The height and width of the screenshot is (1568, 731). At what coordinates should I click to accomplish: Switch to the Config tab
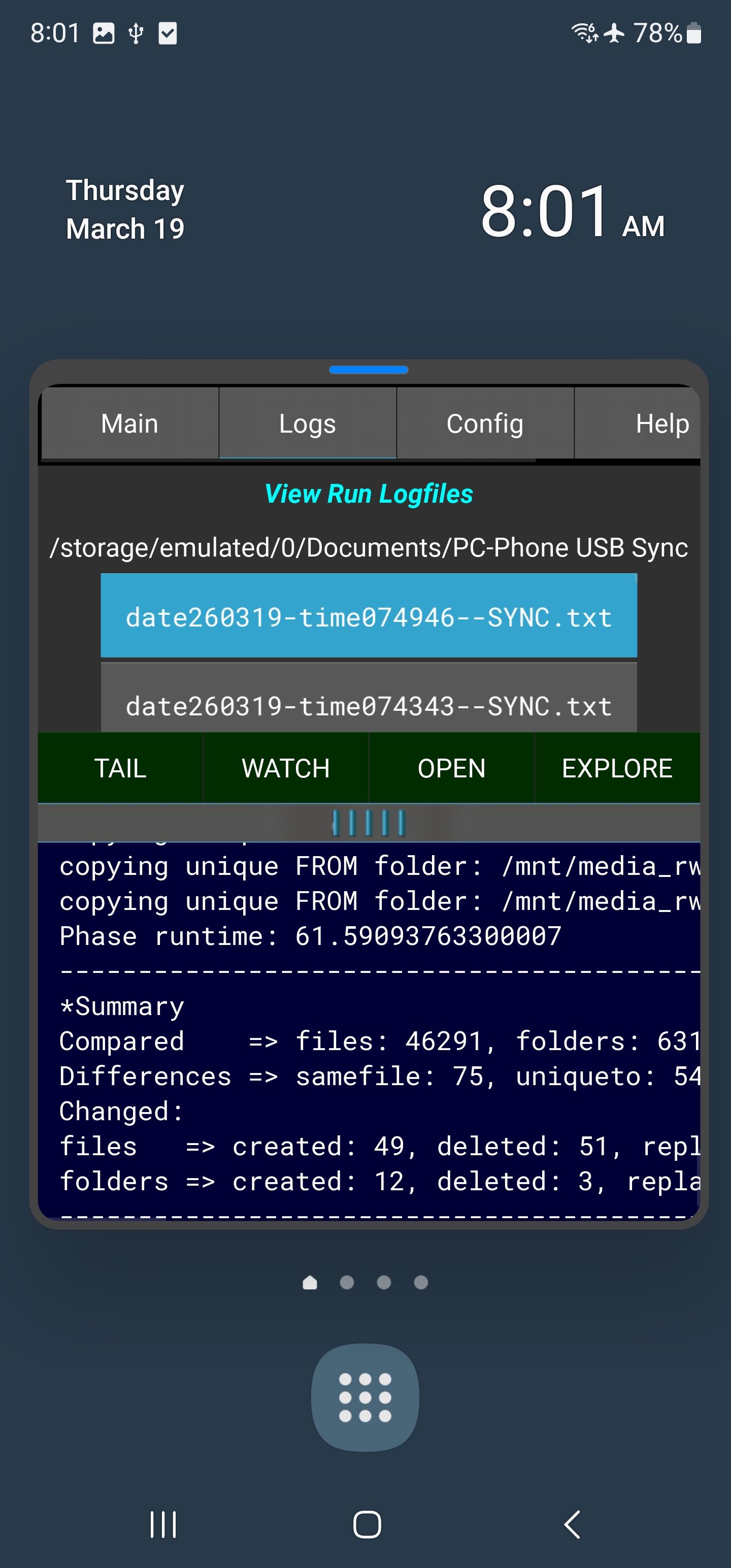(x=484, y=423)
